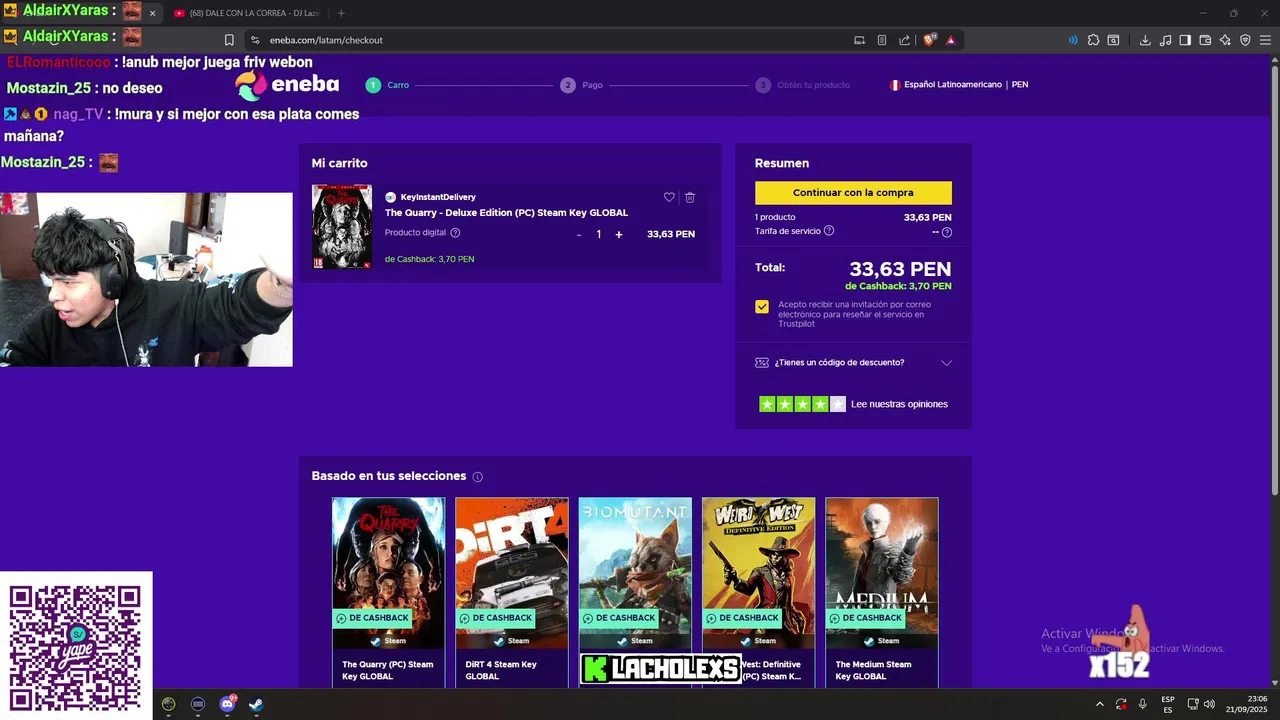
Task: Open info icon next to Basado en tus selecciones
Action: tap(477, 477)
